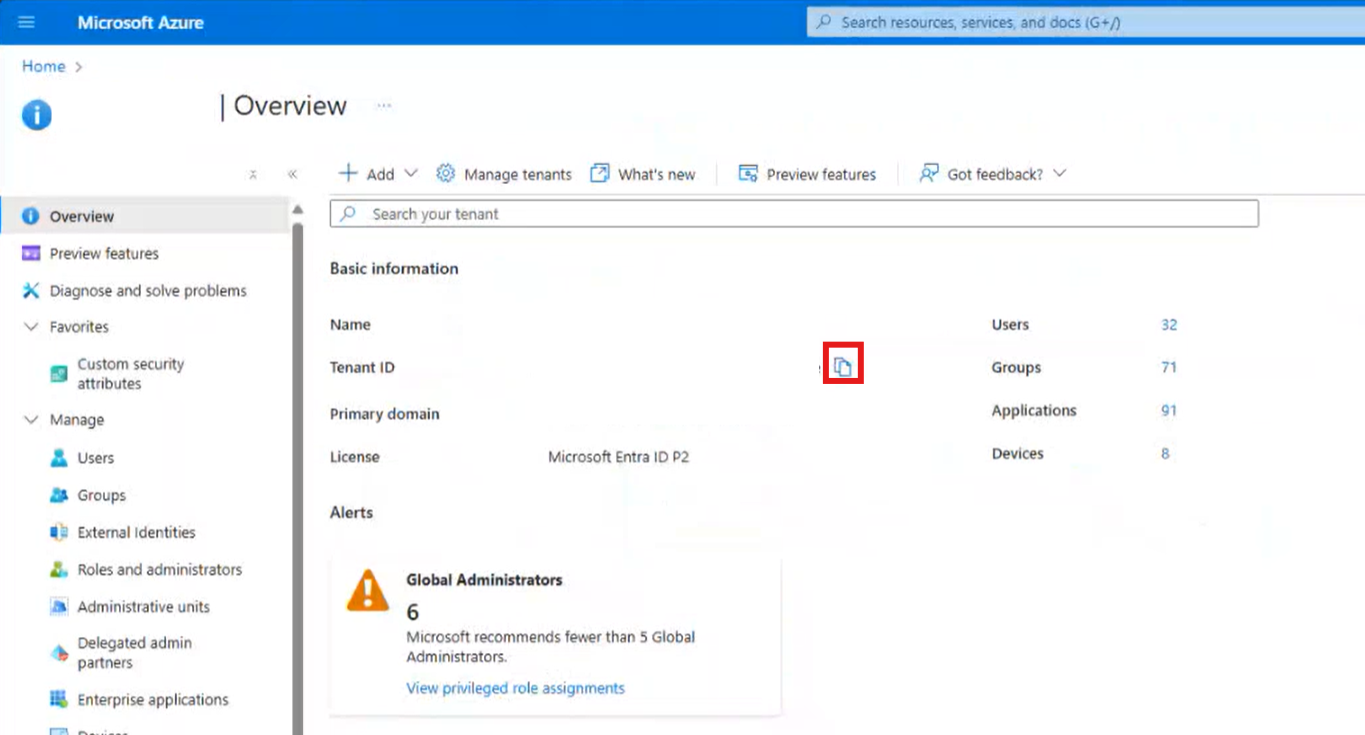Click the blue info icon beside Overview title

[36, 115]
